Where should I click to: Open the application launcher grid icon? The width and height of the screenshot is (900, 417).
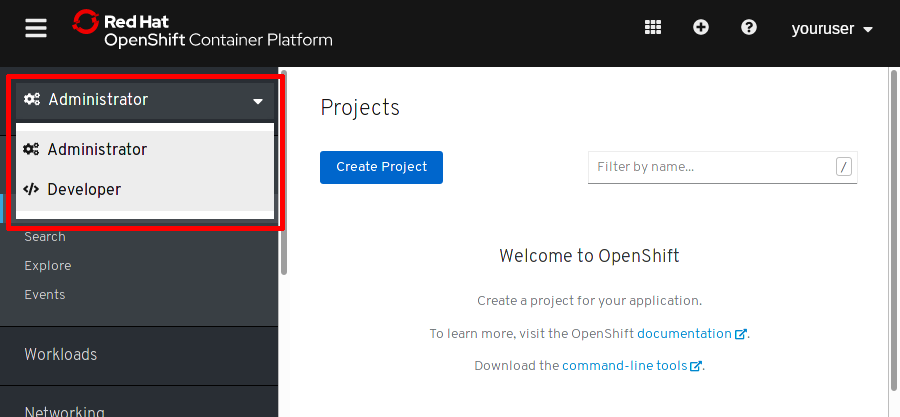pos(653,27)
